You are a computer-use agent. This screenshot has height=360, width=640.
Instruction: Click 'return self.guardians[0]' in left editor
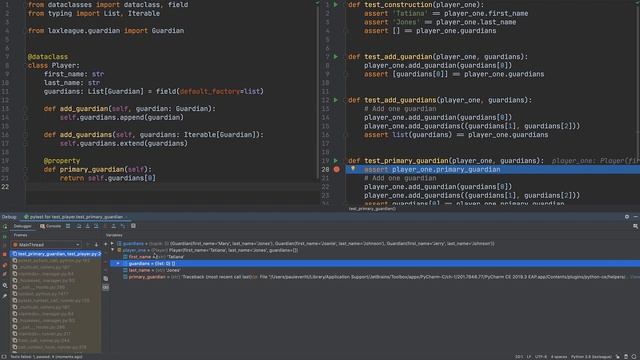(x=107, y=178)
